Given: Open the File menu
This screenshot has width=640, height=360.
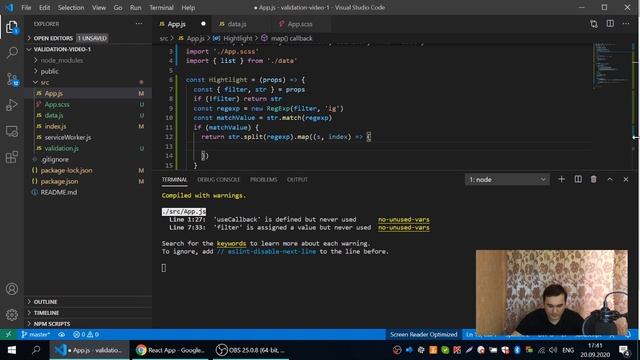Looking at the screenshot, I should pyautogui.click(x=26, y=7).
